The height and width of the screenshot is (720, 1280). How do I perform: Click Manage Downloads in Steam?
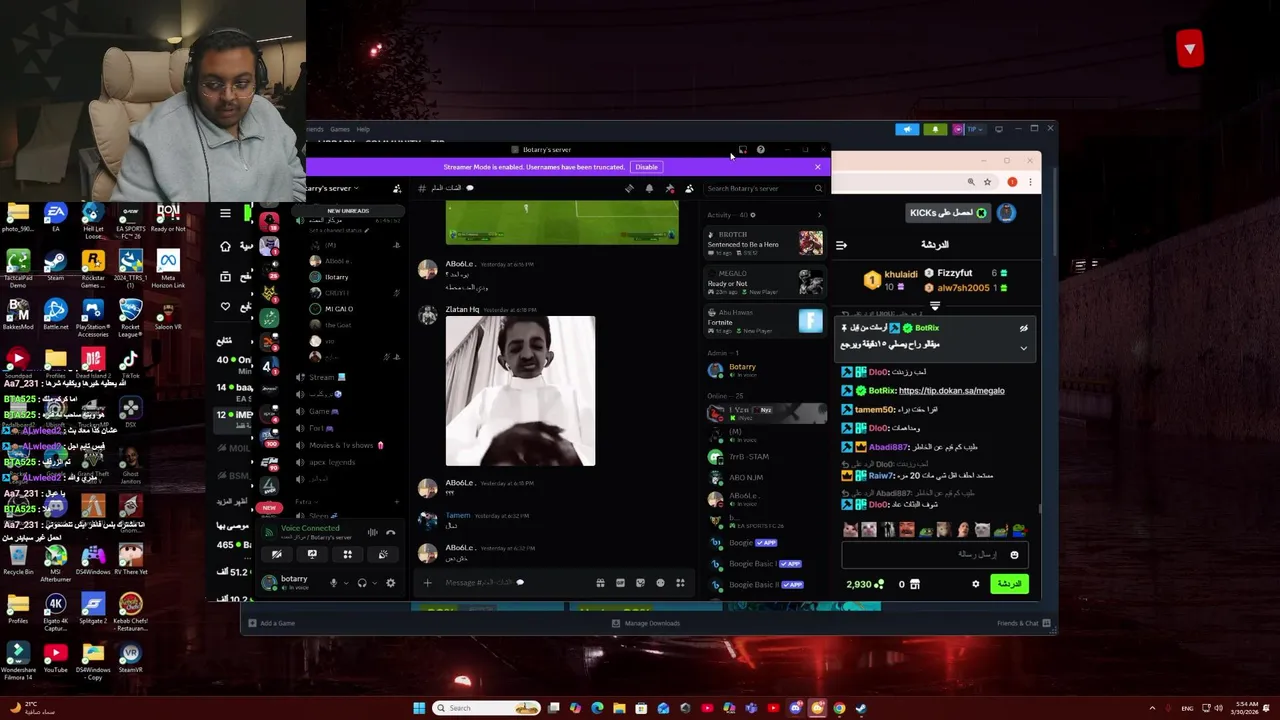click(646, 623)
